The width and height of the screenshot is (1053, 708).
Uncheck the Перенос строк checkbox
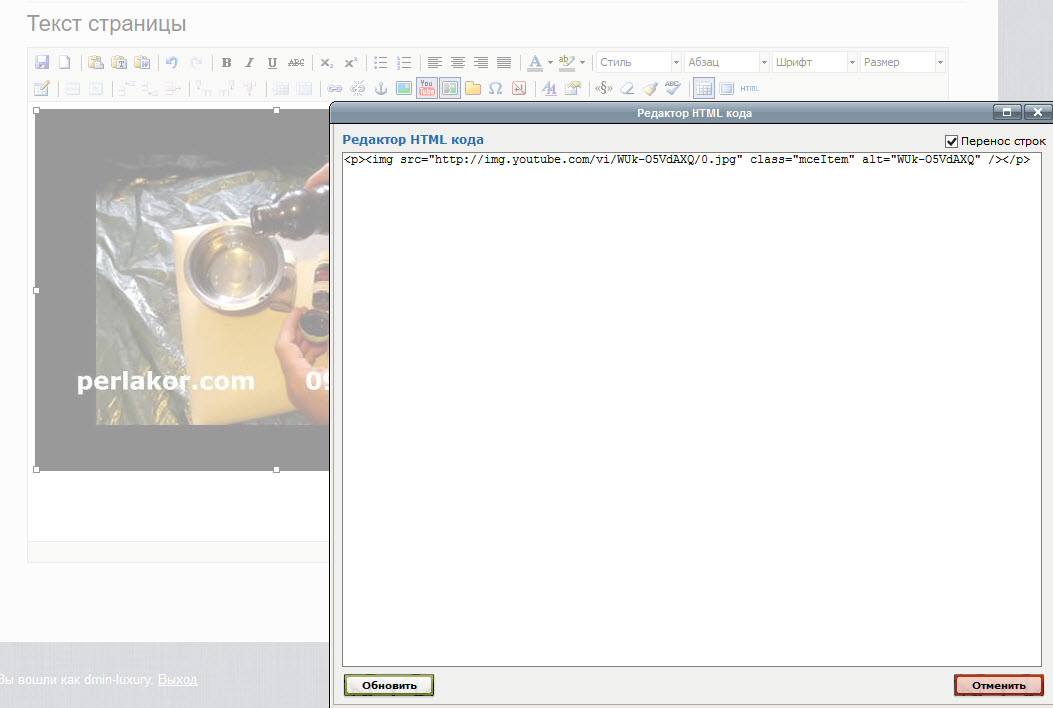[x=951, y=141]
